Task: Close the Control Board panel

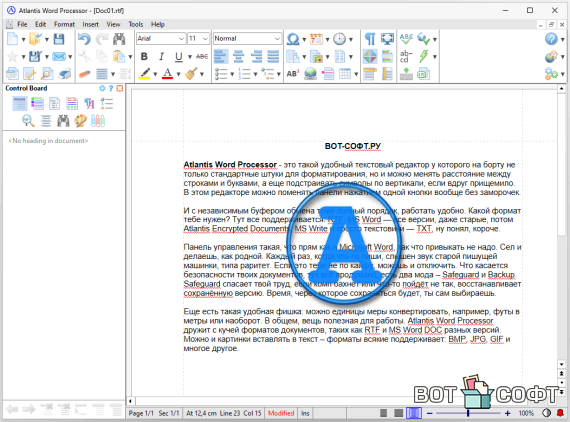Action: 120,88
